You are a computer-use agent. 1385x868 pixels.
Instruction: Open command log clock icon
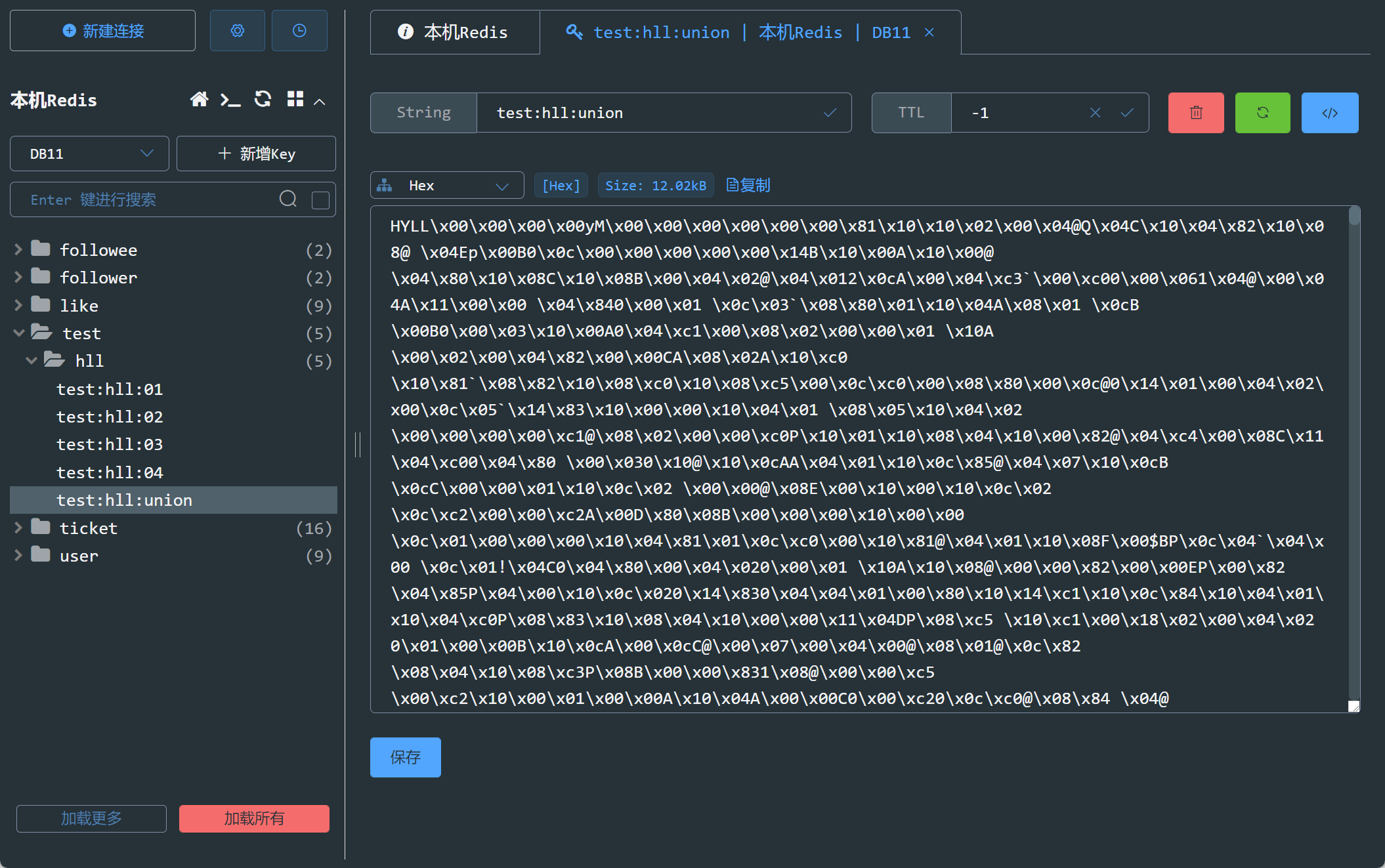tap(299, 31)
